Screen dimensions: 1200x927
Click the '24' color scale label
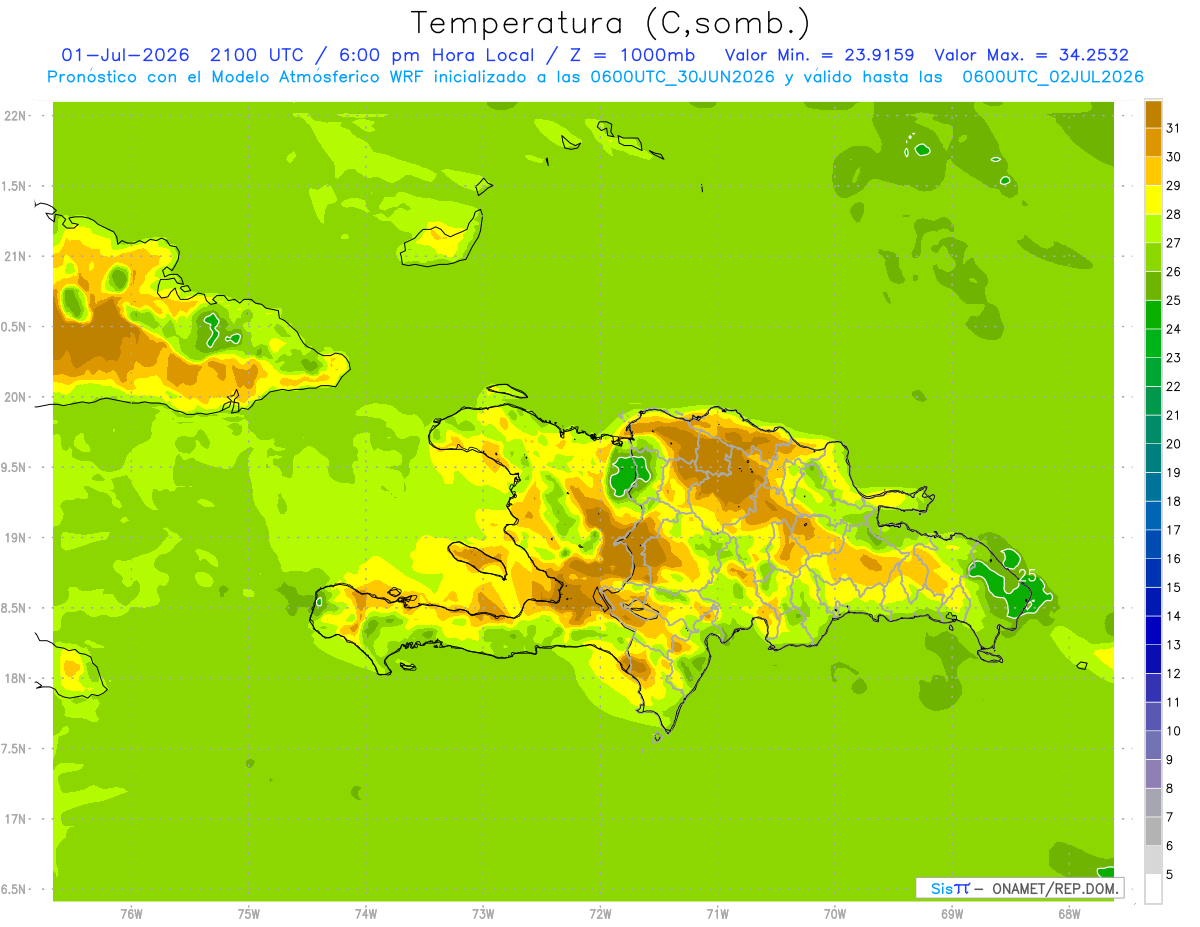[1174, 329]
